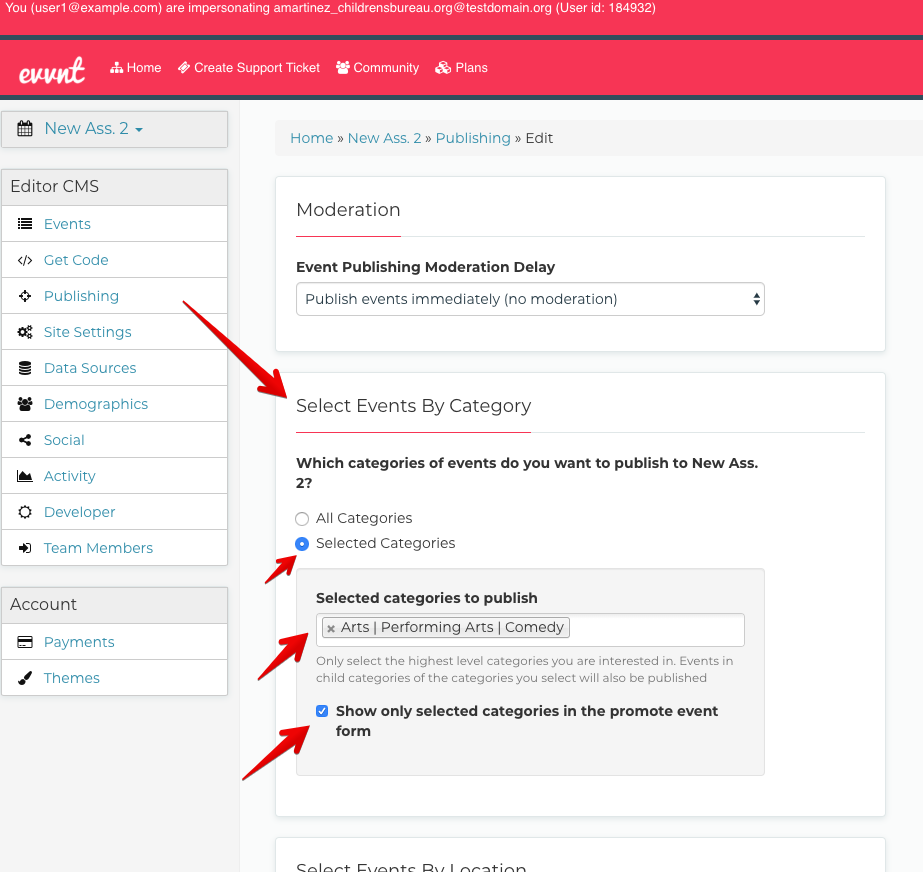The image size is (923, 872).
Task: Click the Edit breadcrumb text
Action: [x=539, y=138]
